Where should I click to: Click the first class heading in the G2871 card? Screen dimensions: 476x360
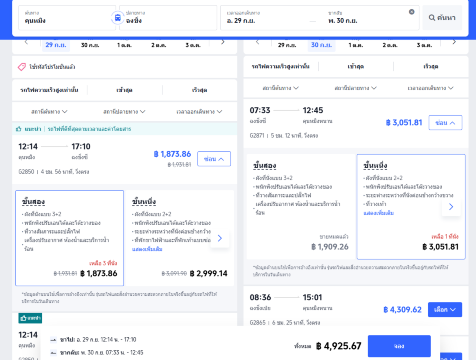(375, 165)
